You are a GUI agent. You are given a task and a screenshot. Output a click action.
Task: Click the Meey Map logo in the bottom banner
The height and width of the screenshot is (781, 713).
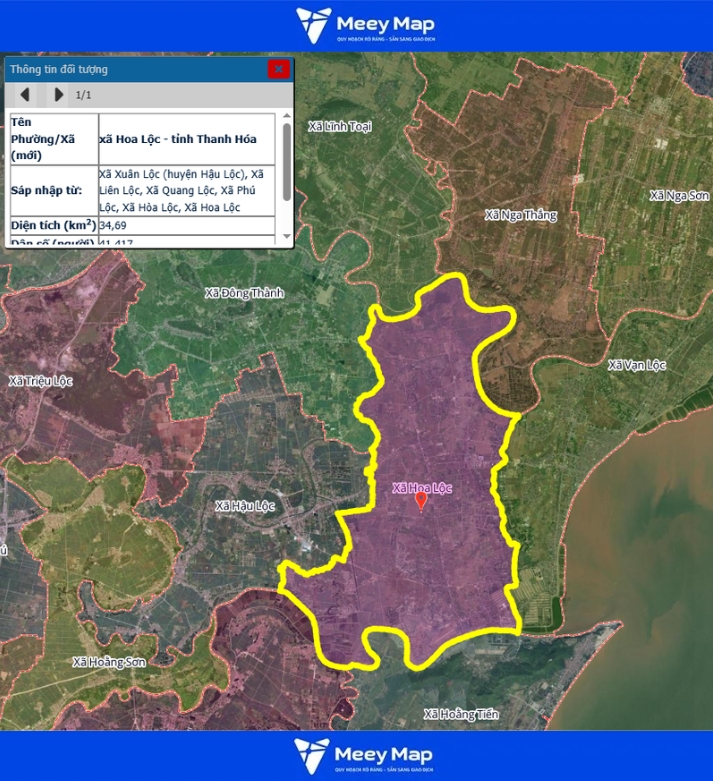click(356, 755)
